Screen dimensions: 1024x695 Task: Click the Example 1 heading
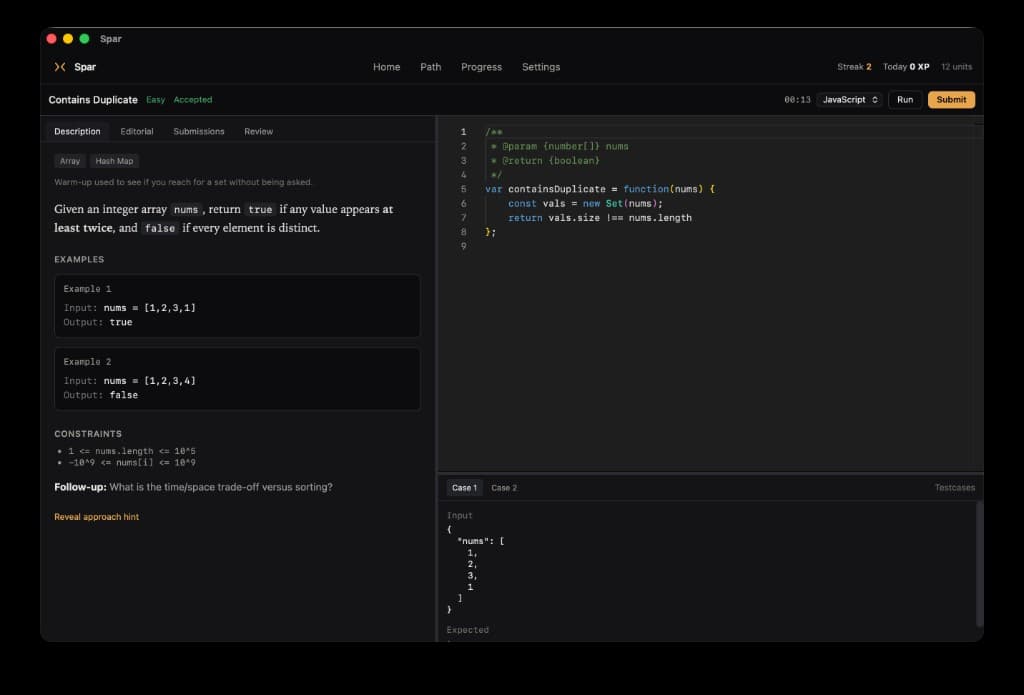click(x=88, y=289)
